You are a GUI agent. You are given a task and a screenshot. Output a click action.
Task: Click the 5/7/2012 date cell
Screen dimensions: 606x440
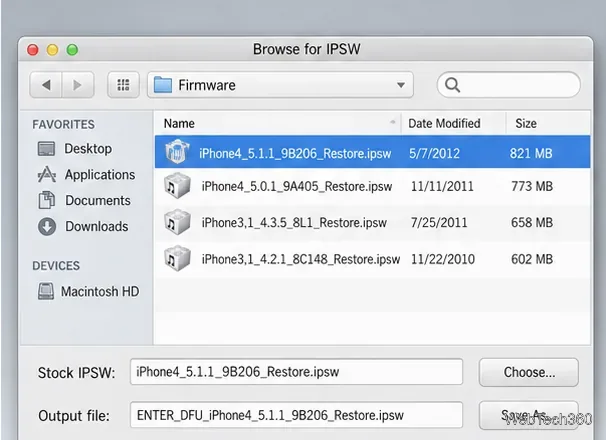(x=434, y=153)
